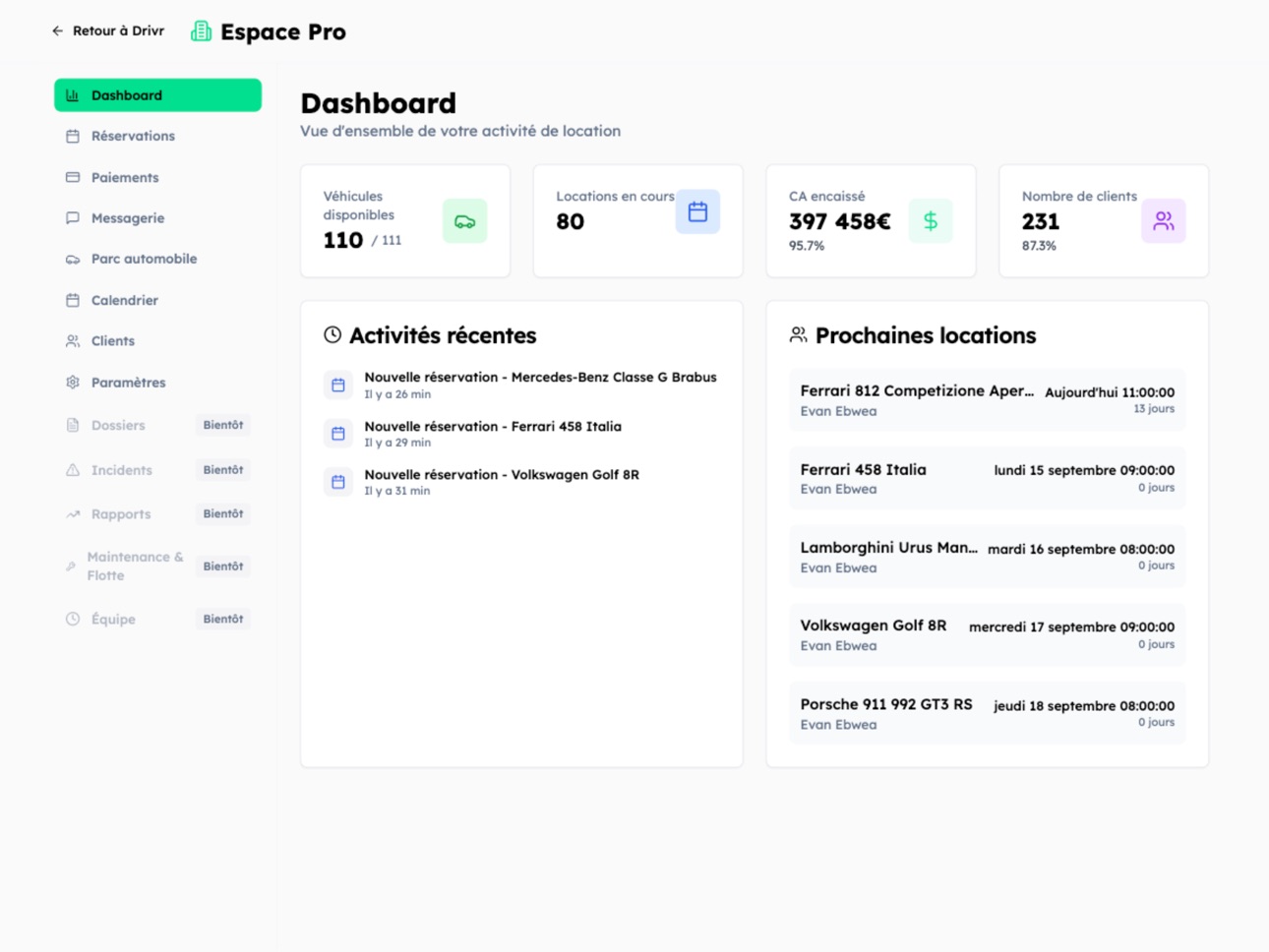Click calendar icon of Ferrari 458 Italia activity
1269x952 pixels.
coord(338,434)
